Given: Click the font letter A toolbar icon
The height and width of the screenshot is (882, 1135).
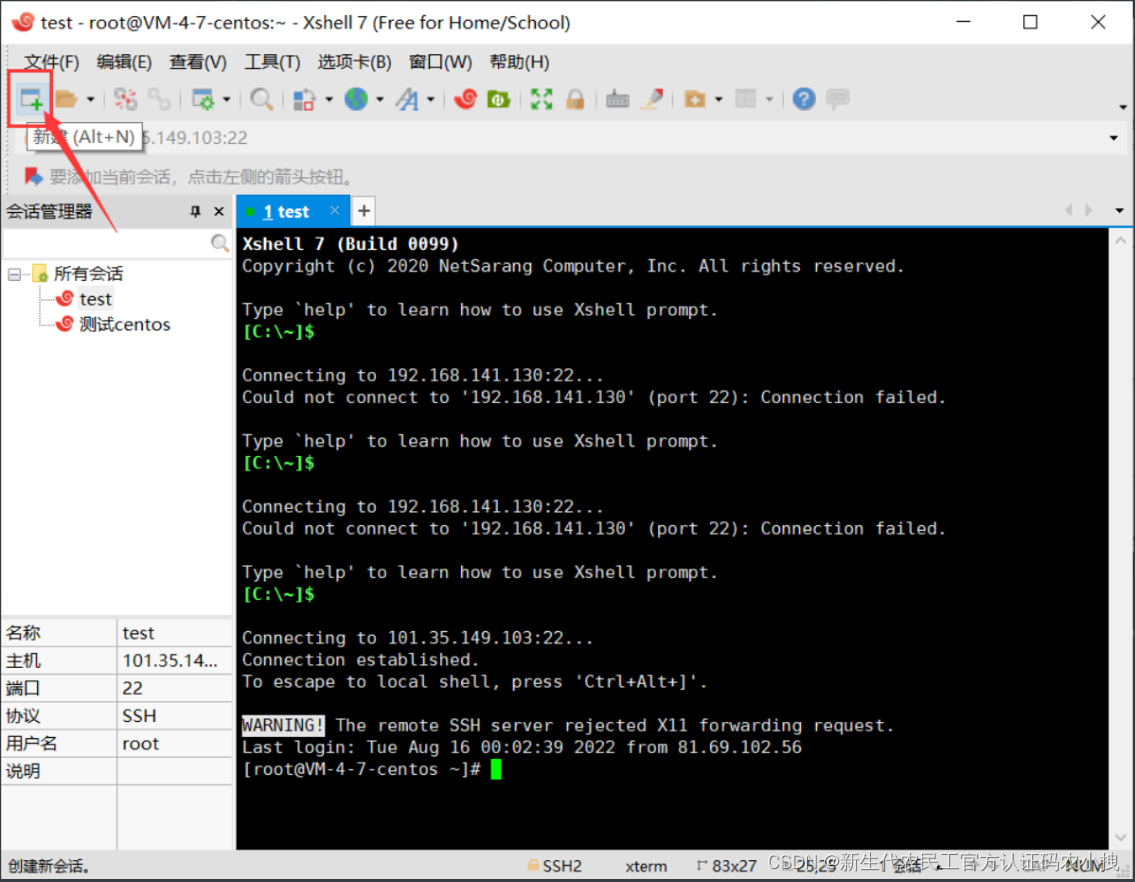Looking at the screenshot, I should click(407, 99).
